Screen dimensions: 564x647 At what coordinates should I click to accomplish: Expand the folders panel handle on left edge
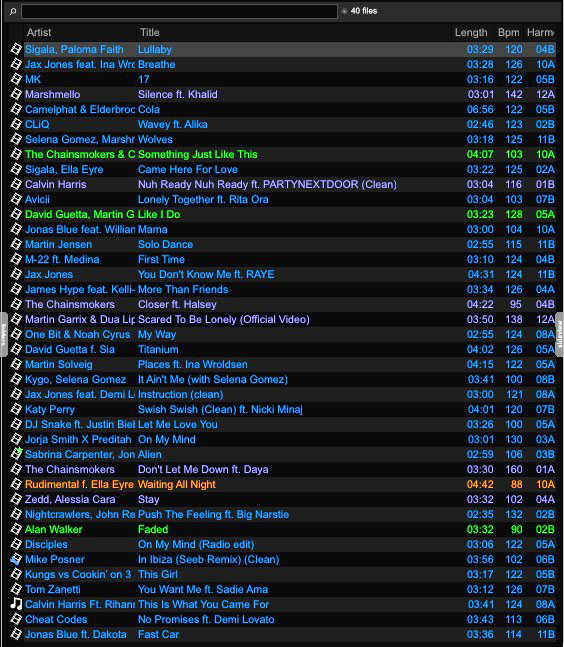[x=4, y=334]
